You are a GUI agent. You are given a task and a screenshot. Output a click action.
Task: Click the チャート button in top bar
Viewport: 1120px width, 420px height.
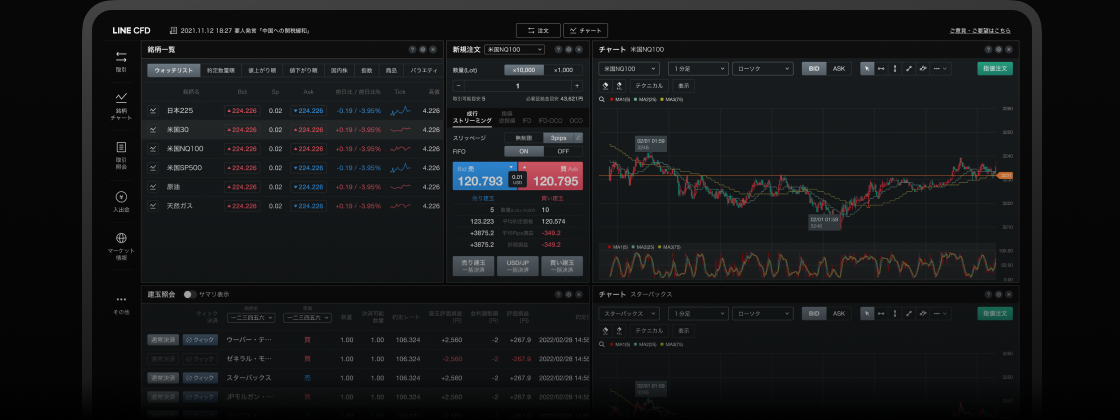(585, 31)
